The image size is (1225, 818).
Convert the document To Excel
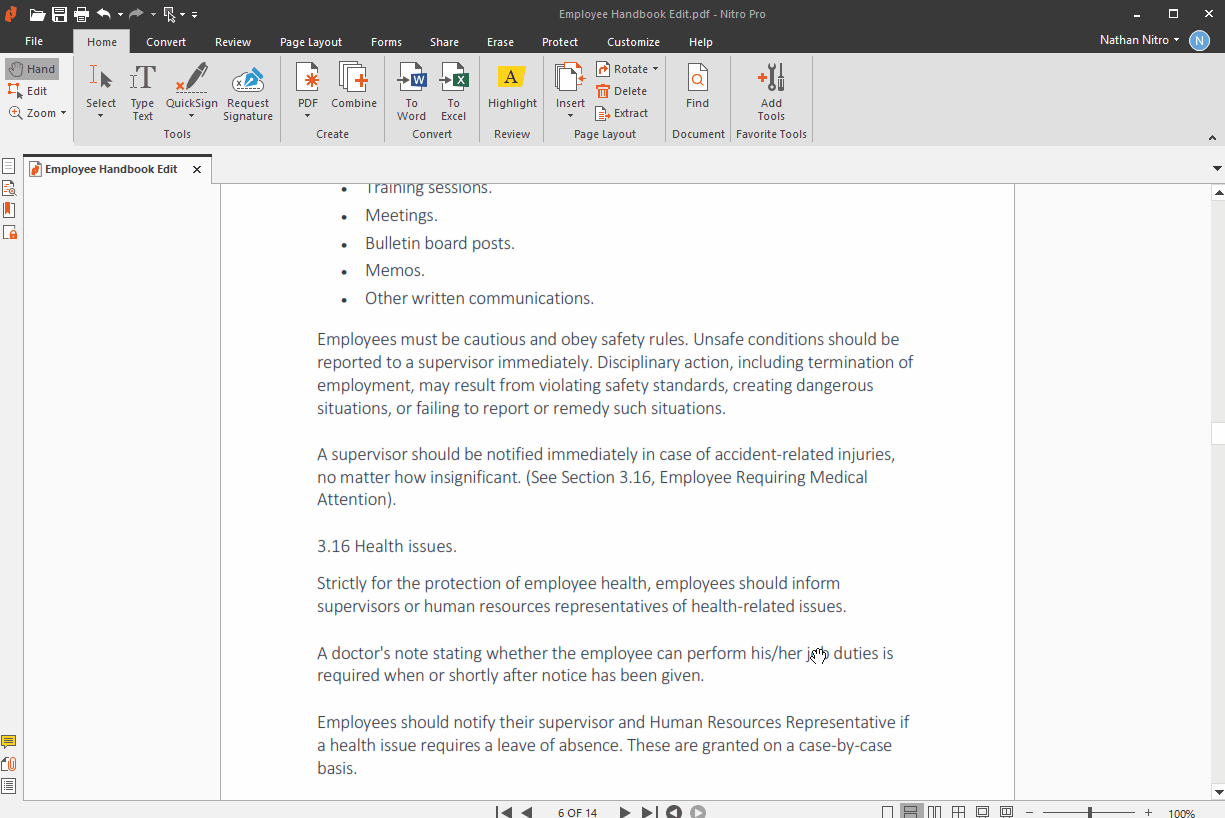point(454,90)
